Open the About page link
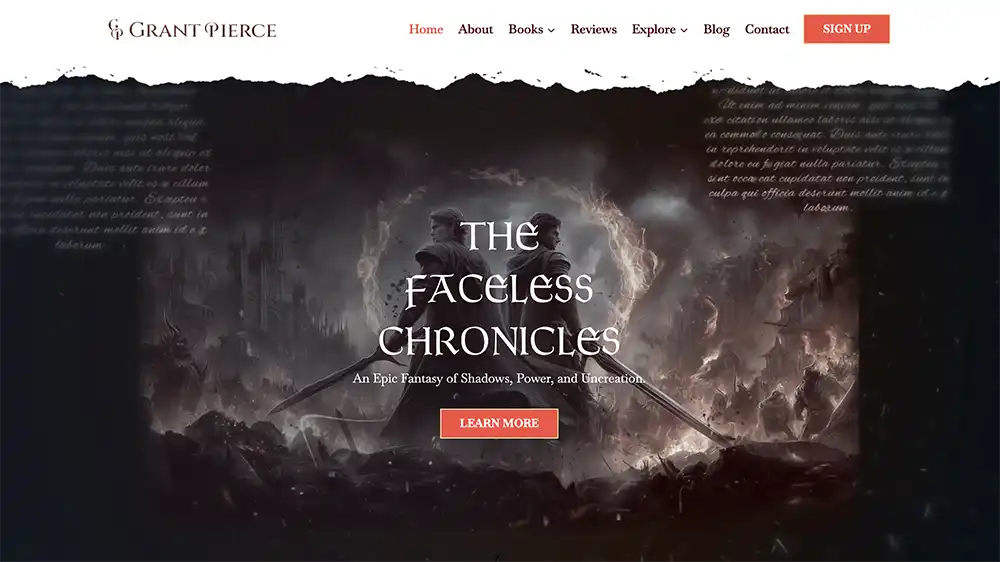The height and width of the screenshot is (562, 1000). pyautogui.click(x=475, y=29)
